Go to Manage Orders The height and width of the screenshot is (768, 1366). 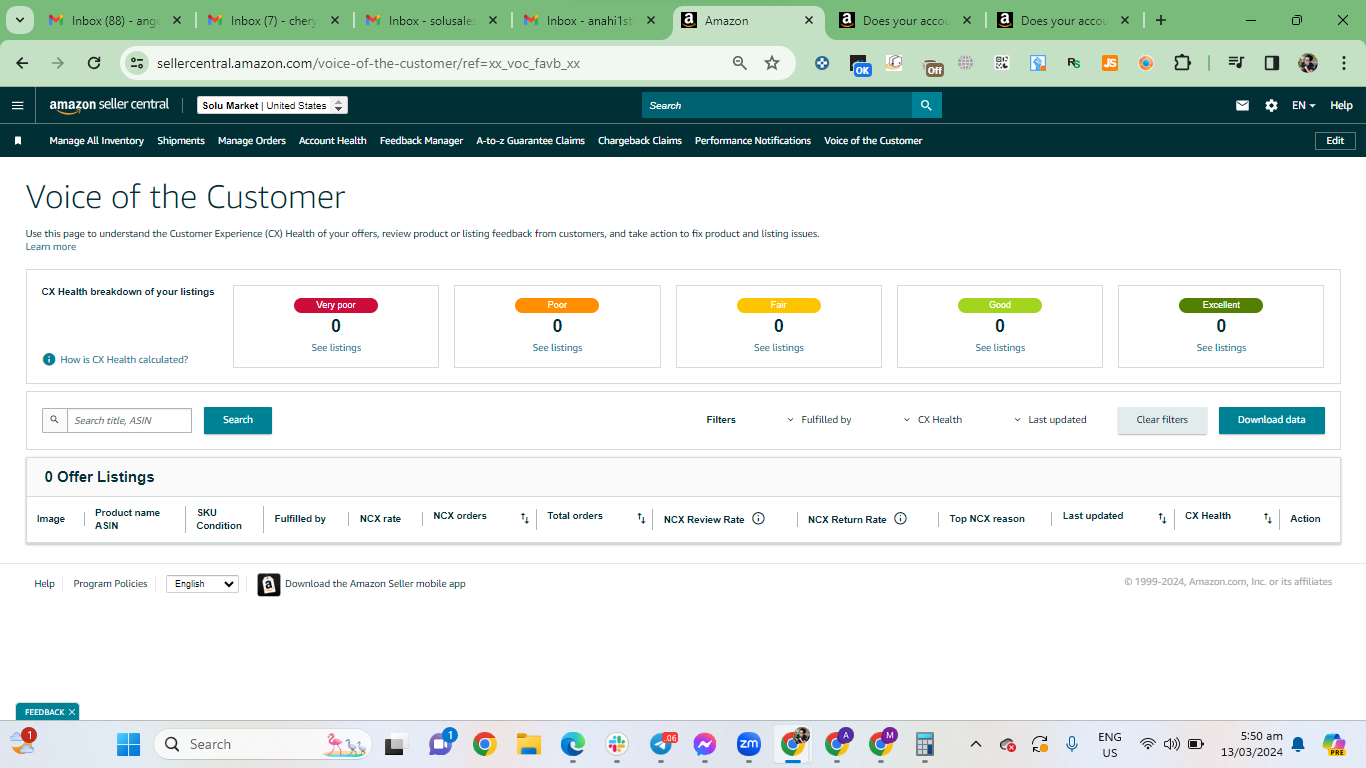click(x=252, y=141)
